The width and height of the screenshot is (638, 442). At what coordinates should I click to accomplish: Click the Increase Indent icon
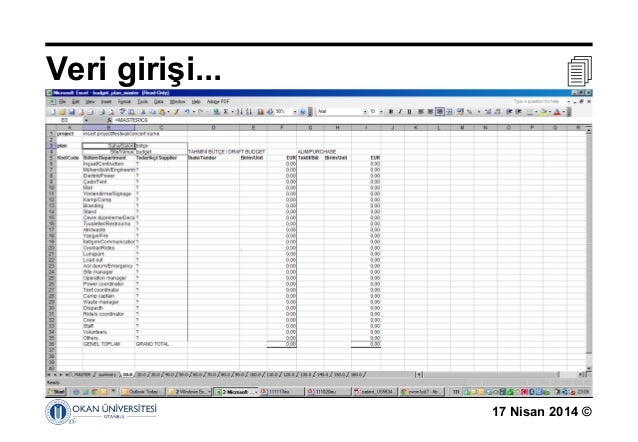(x=519, y=112)
